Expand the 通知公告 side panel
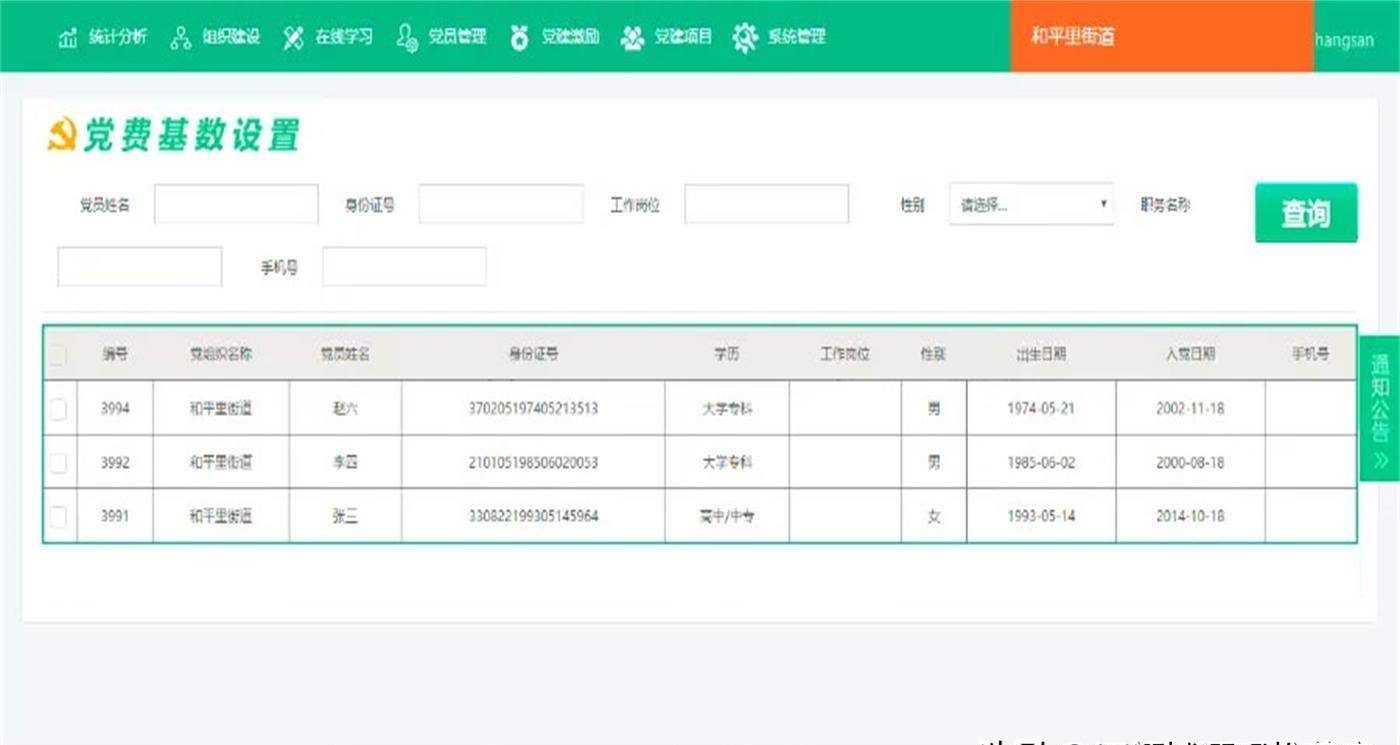 [x=1380, y=408]
